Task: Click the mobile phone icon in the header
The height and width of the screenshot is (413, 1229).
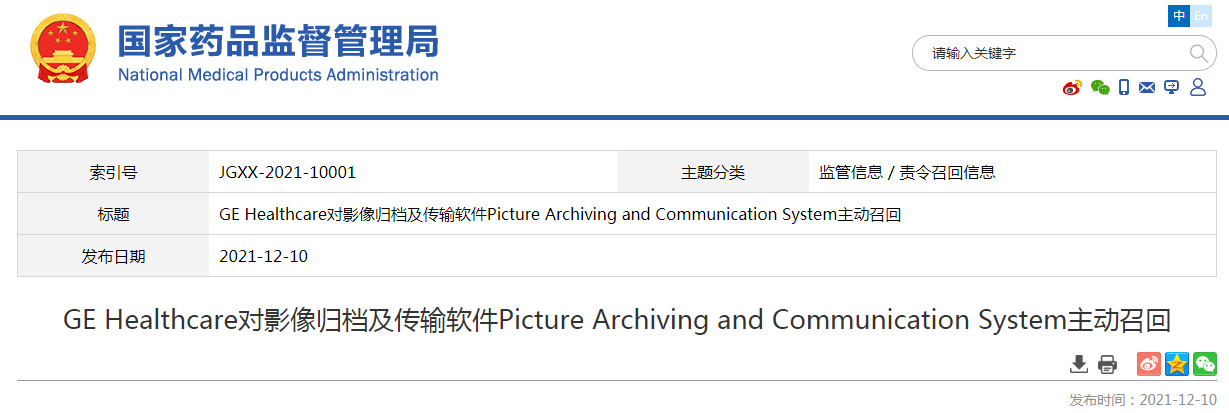Action: 1124,88
